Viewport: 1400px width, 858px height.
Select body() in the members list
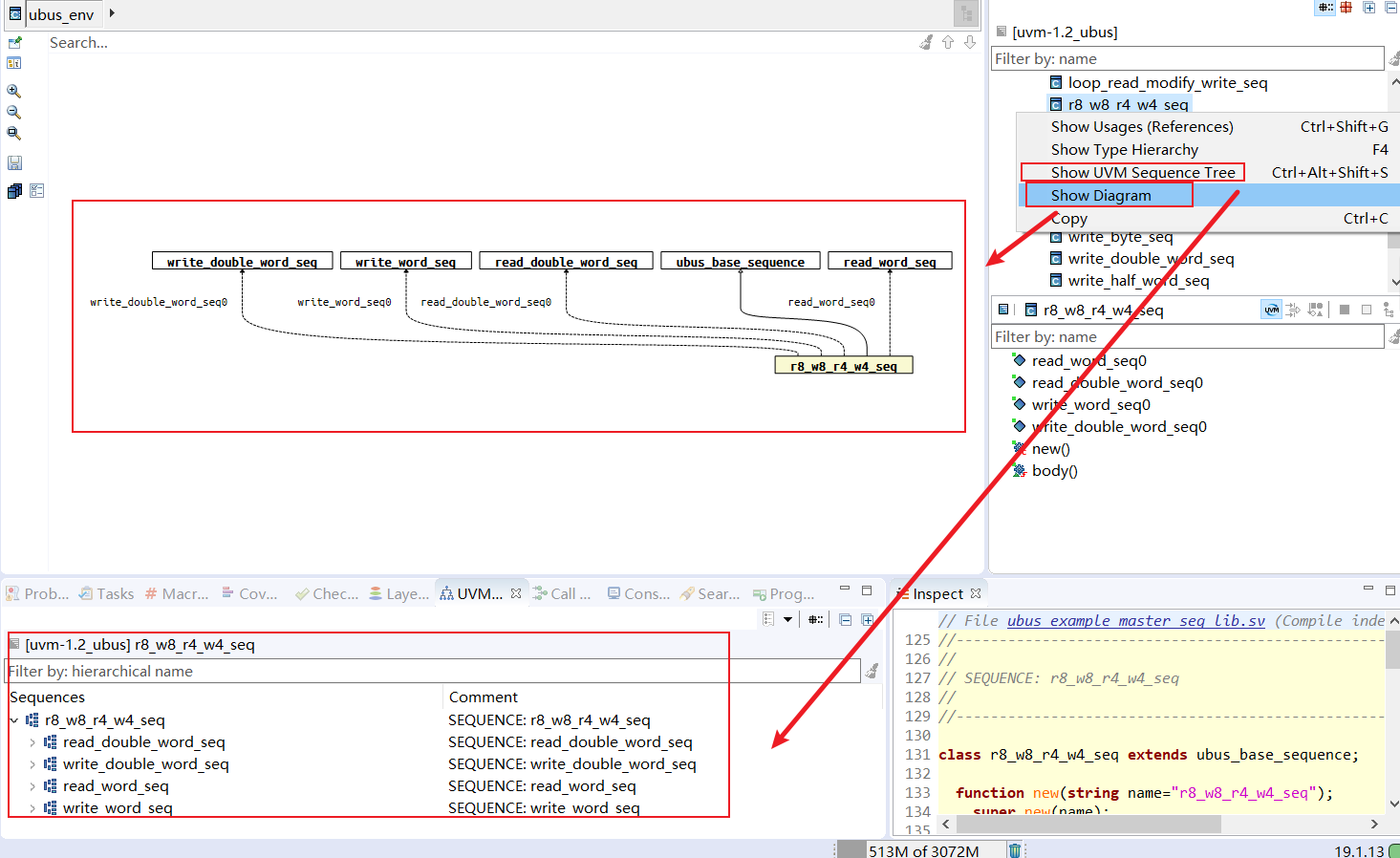pos(1054,471)
